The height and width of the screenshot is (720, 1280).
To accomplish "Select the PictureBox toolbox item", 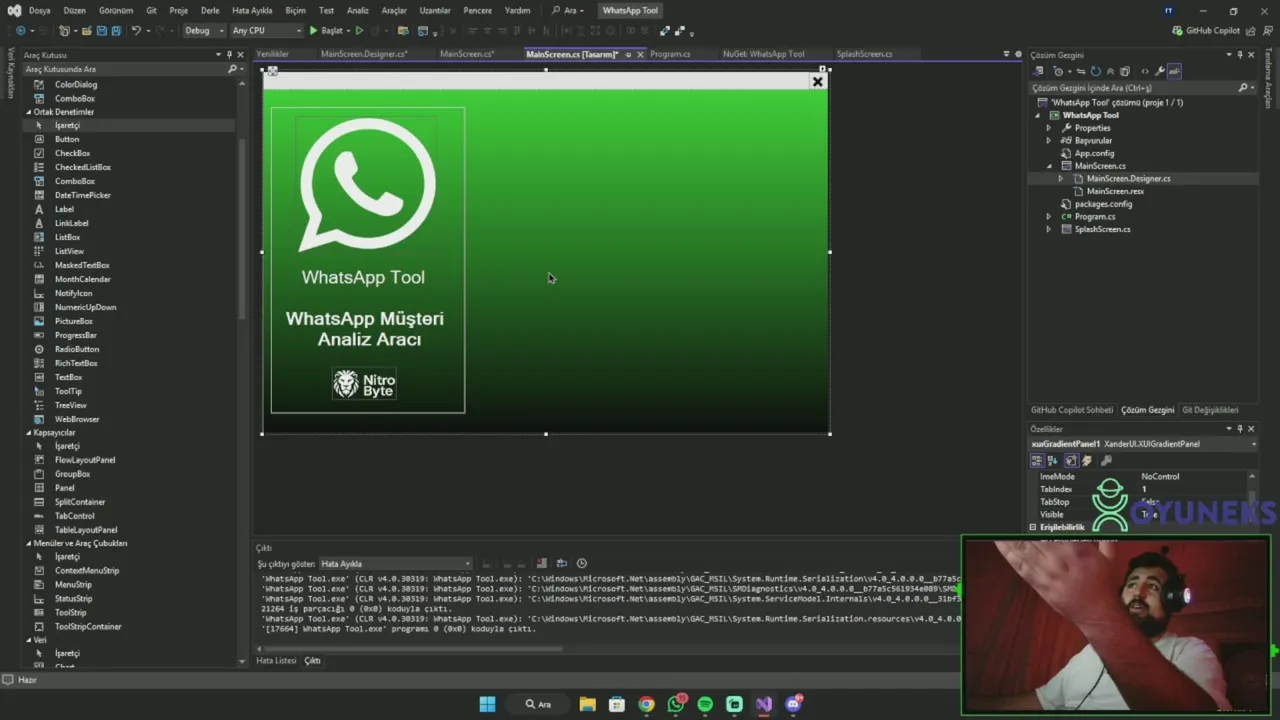I will coord(73,321).
